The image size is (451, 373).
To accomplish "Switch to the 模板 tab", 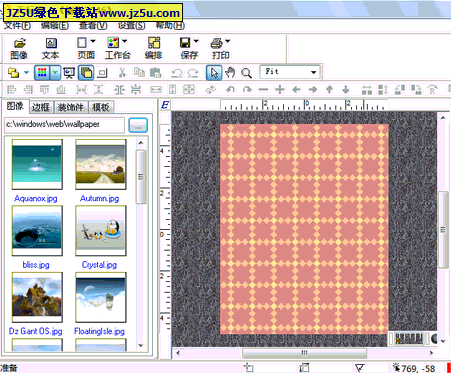I will pyautogui.click(x=101, y=107).
